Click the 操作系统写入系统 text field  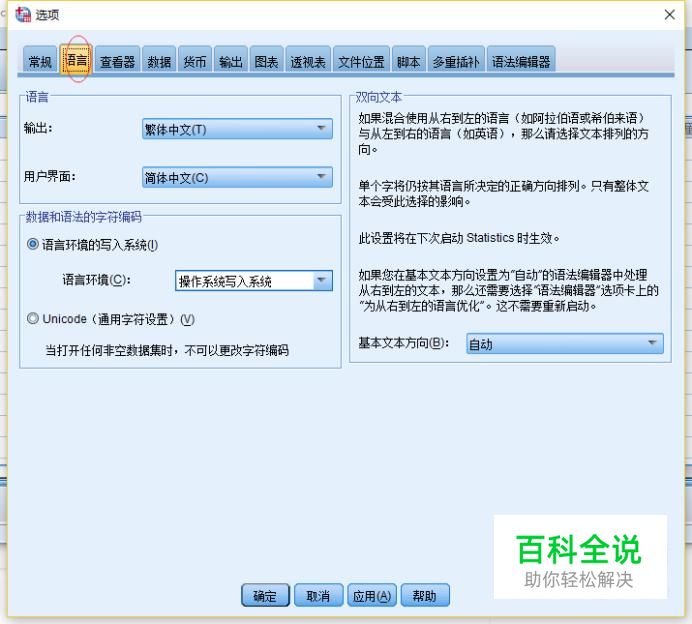244,281
